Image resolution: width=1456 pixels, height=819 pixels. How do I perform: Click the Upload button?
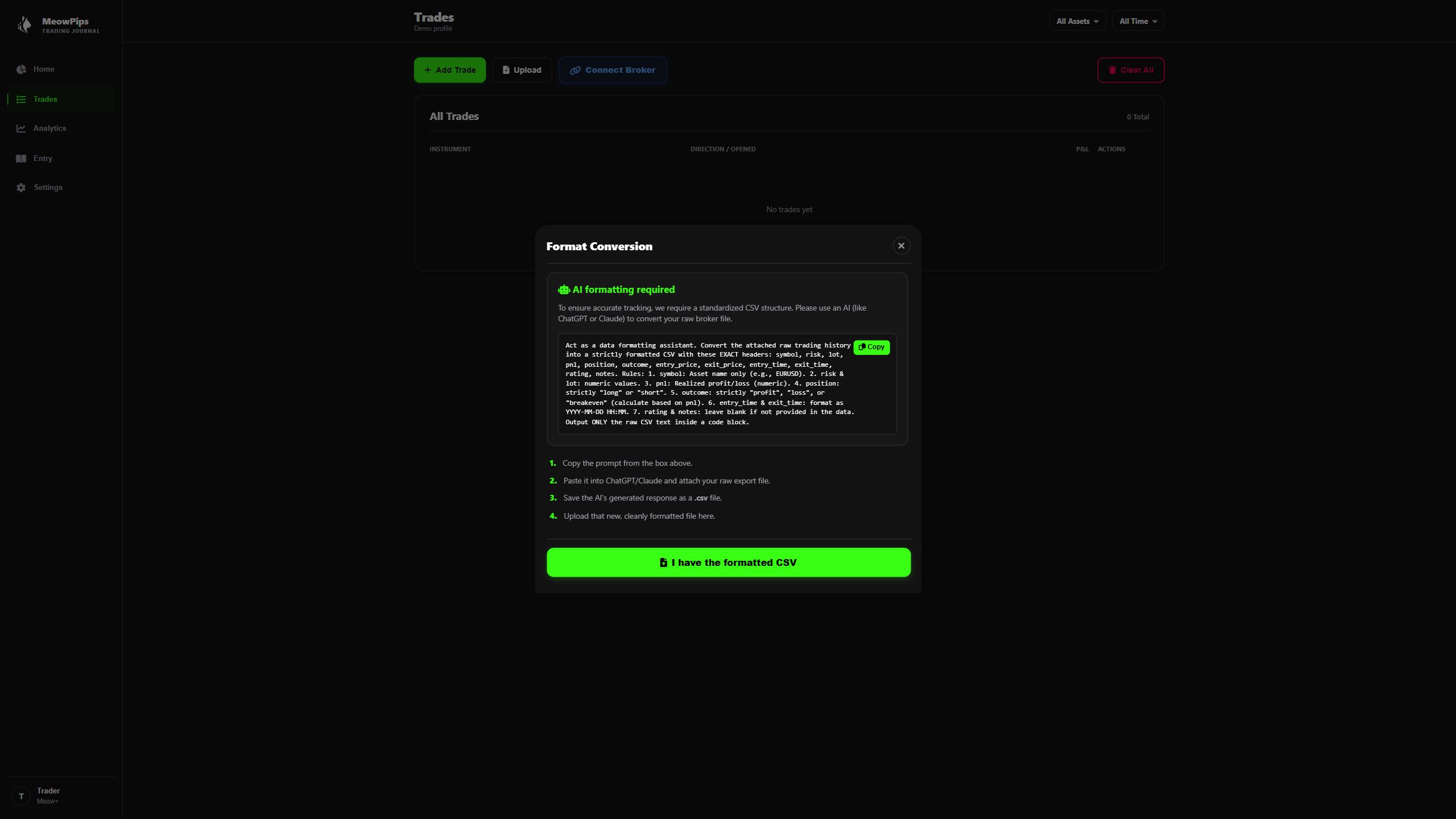522,70
